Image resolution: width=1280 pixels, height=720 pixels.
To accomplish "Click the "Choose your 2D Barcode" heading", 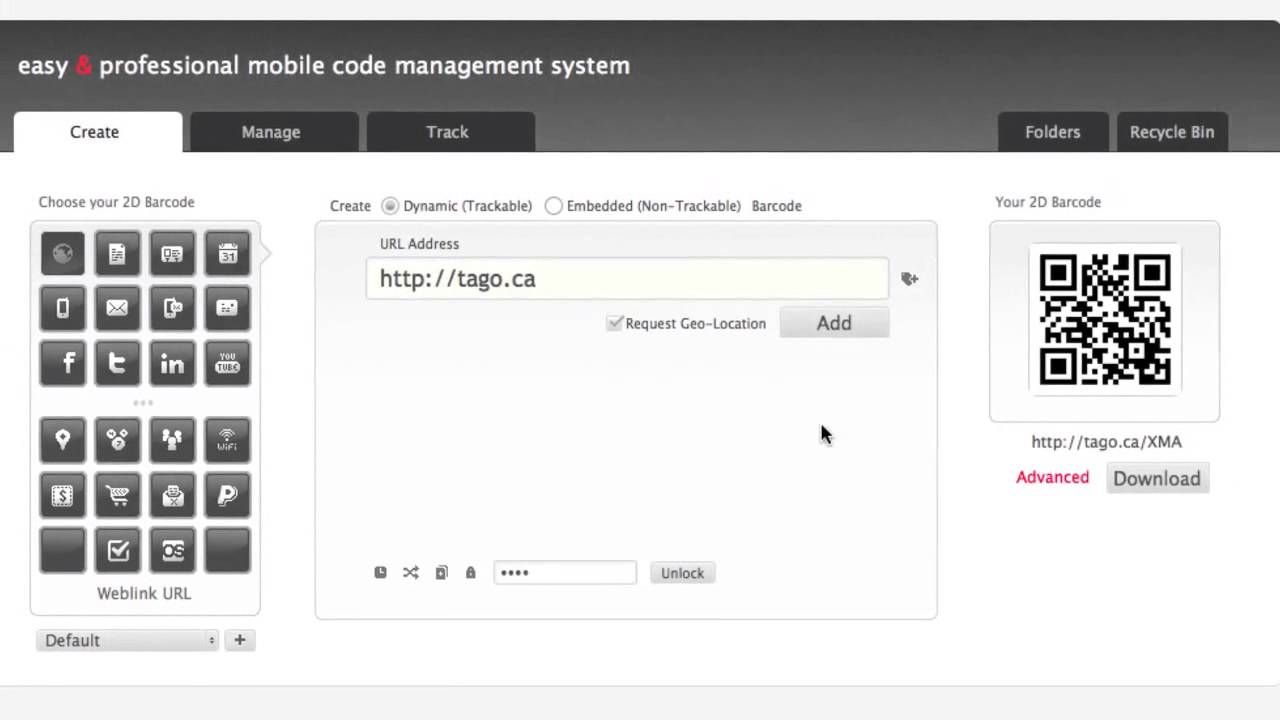I will point(116,202).
